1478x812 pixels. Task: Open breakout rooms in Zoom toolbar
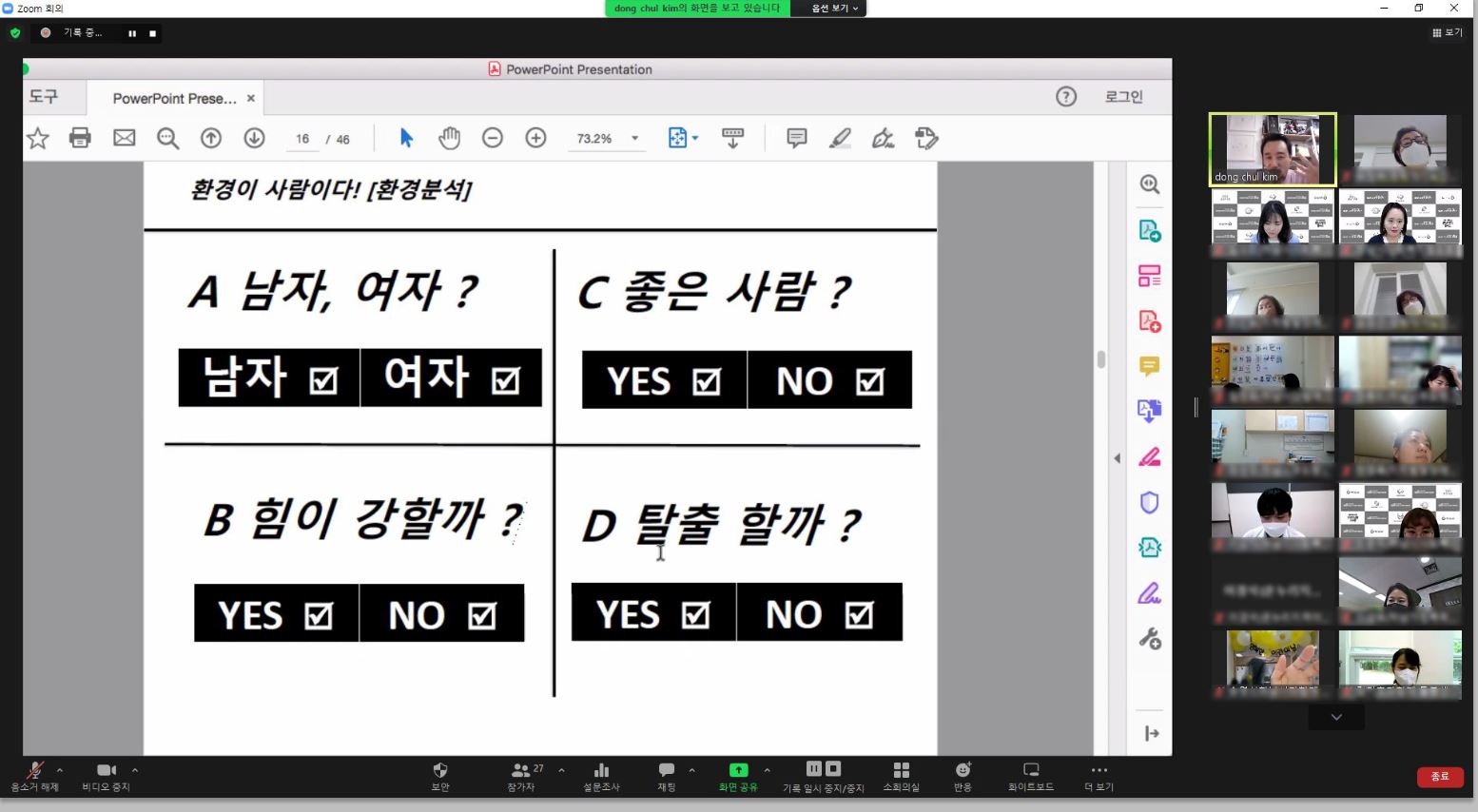(x=901, y=775)
